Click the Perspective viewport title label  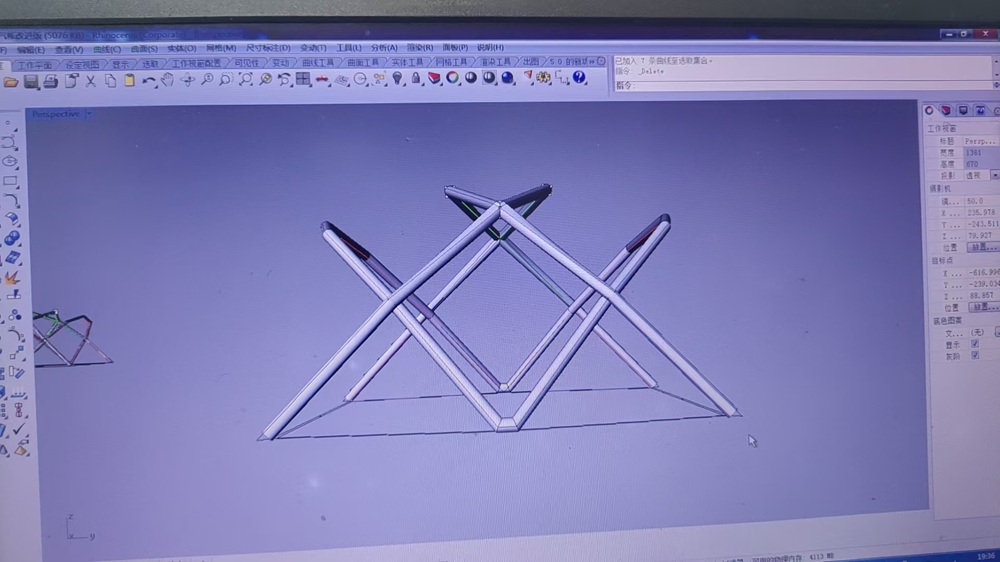(x=55, y=114)
